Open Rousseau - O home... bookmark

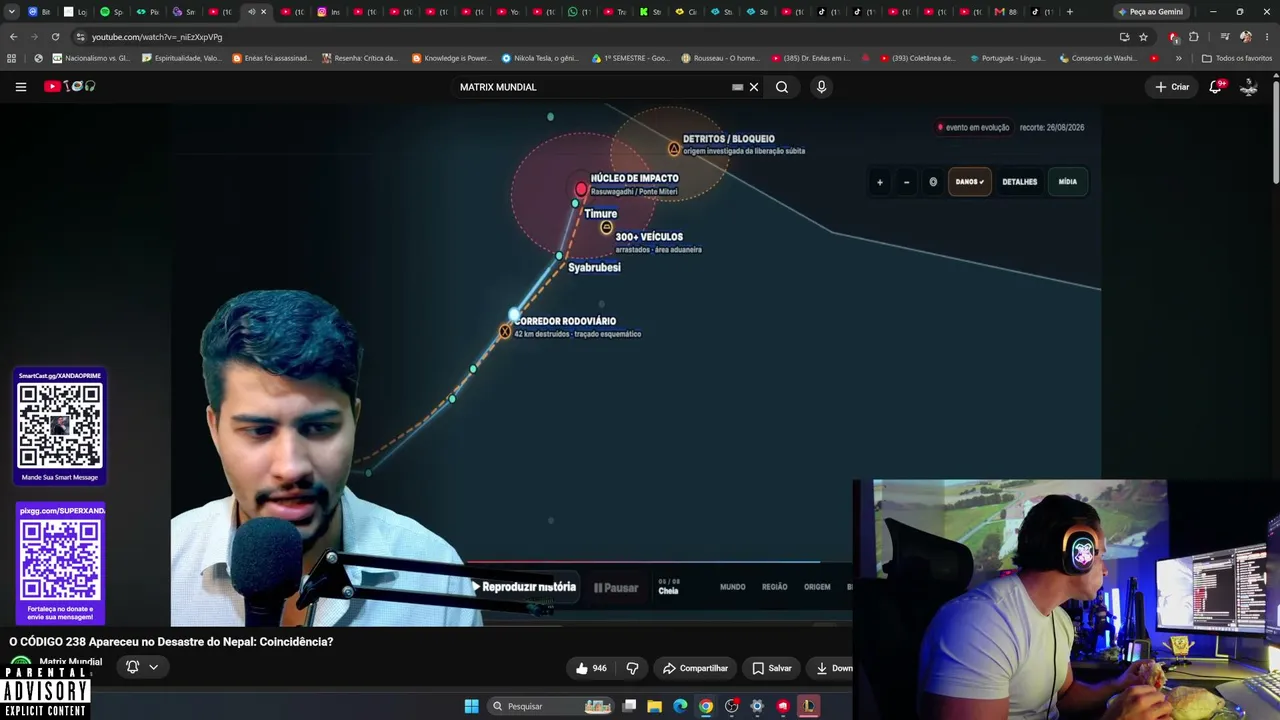[720, 58]
